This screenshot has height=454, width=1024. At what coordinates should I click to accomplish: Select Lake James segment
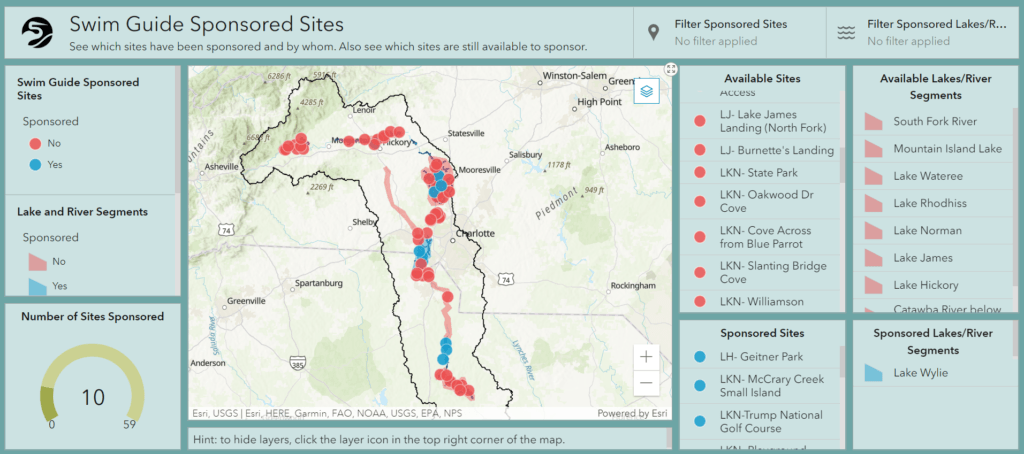pos(934,258)
